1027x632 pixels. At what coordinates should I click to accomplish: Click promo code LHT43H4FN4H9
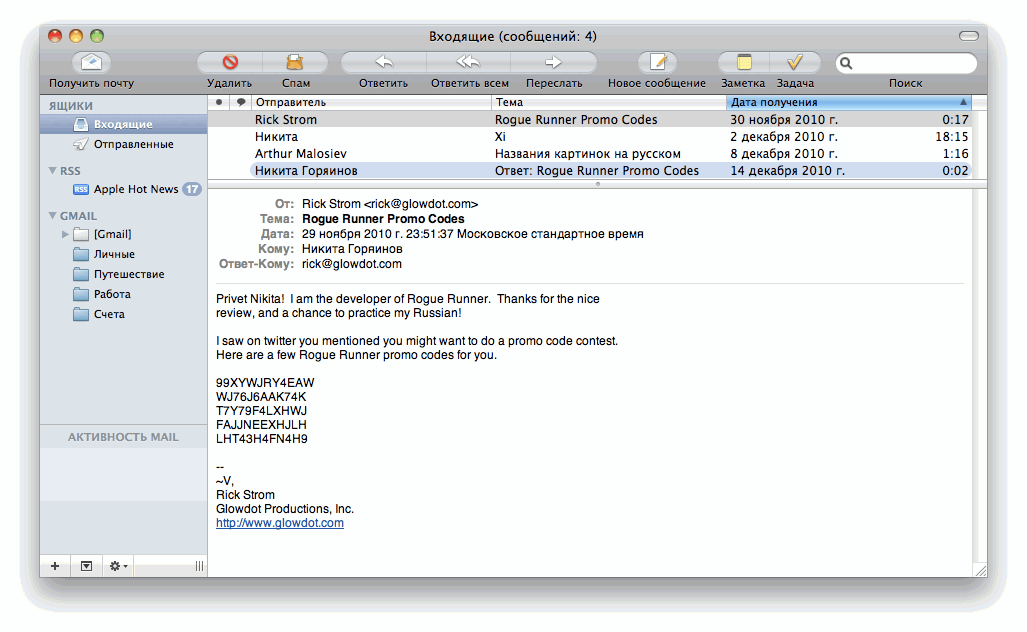(261, 439)
